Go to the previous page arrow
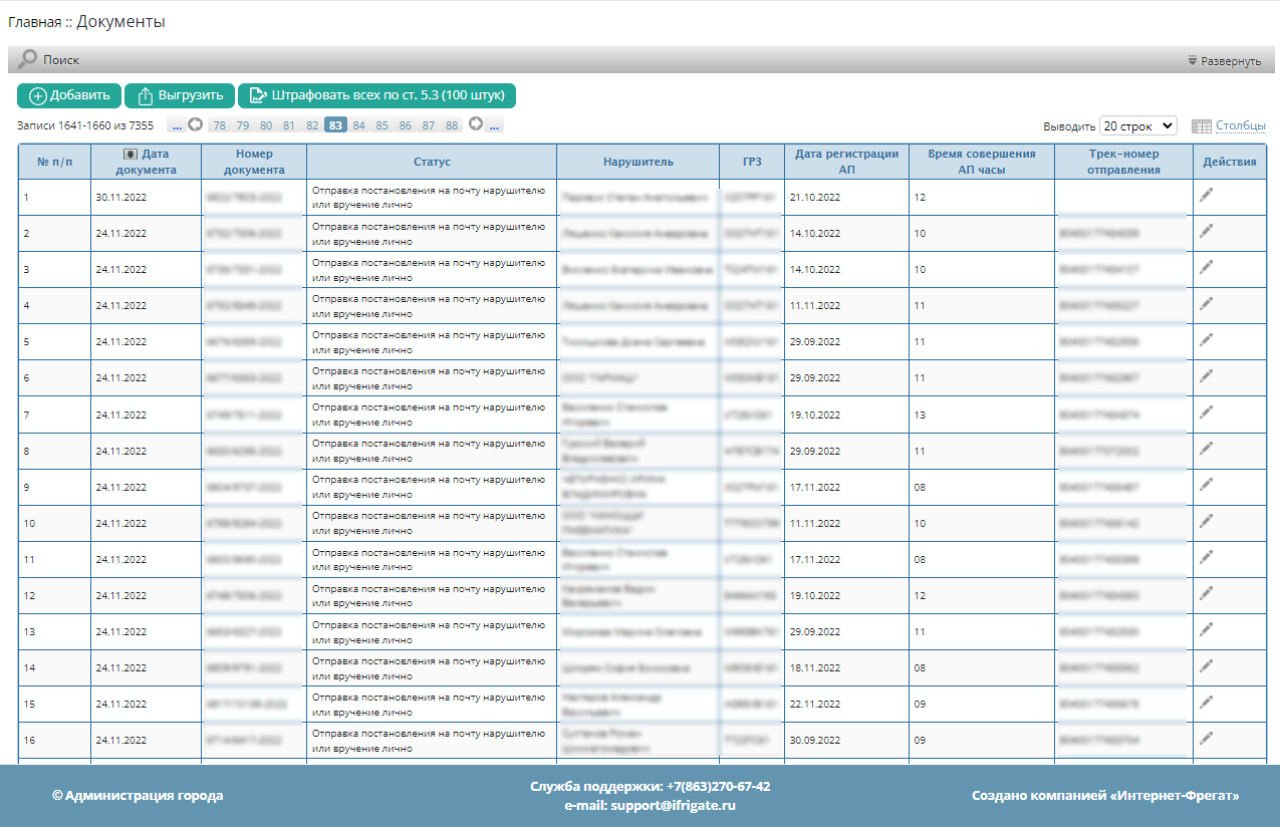Viewport: 1280px width, 827px height. (196, 125)
